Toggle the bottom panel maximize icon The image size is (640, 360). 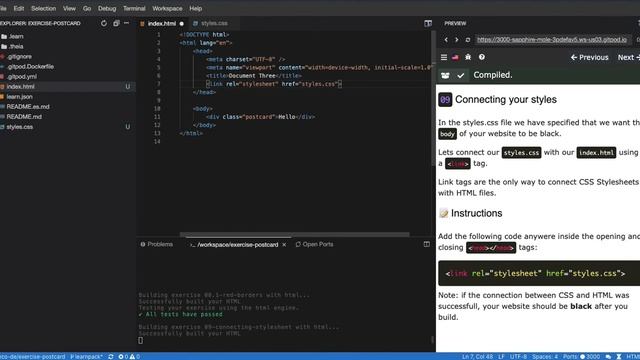(427, 244)
